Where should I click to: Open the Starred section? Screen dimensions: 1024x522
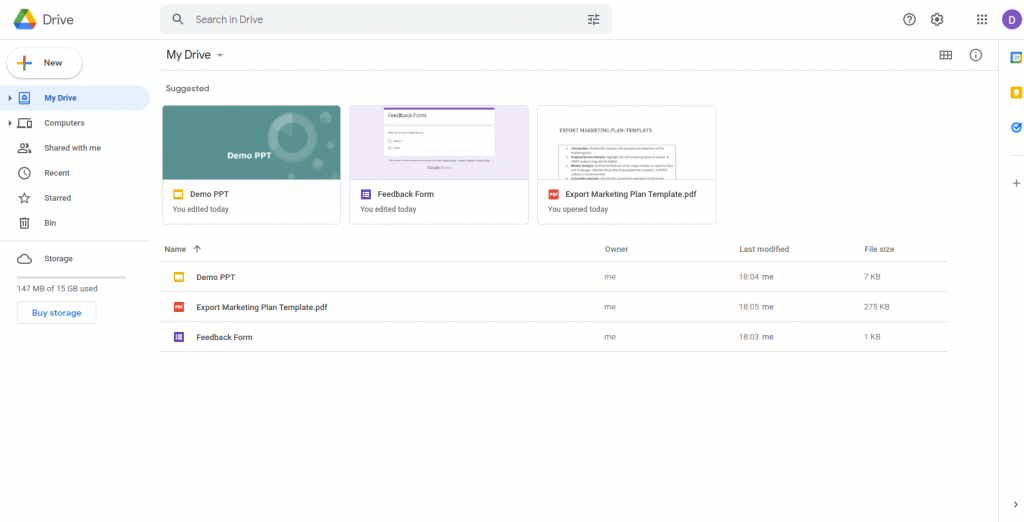coord(57,198)
